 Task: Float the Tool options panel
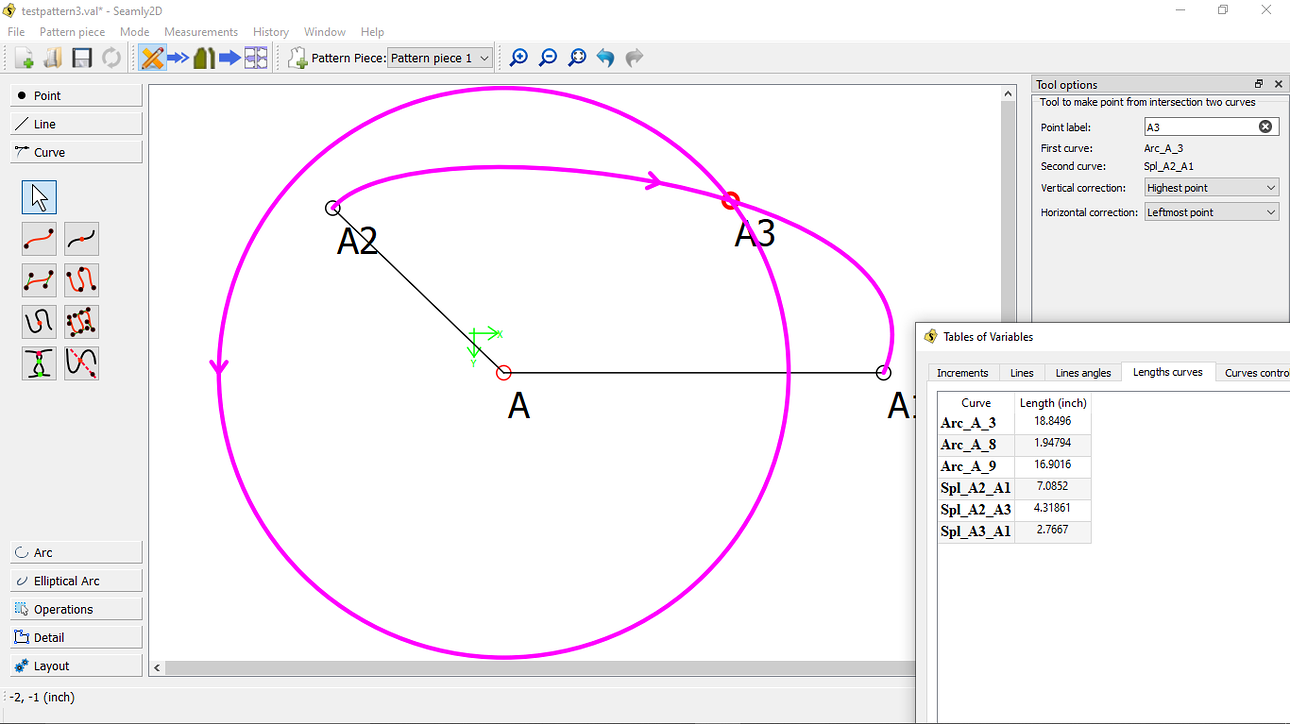(1258, 84)
